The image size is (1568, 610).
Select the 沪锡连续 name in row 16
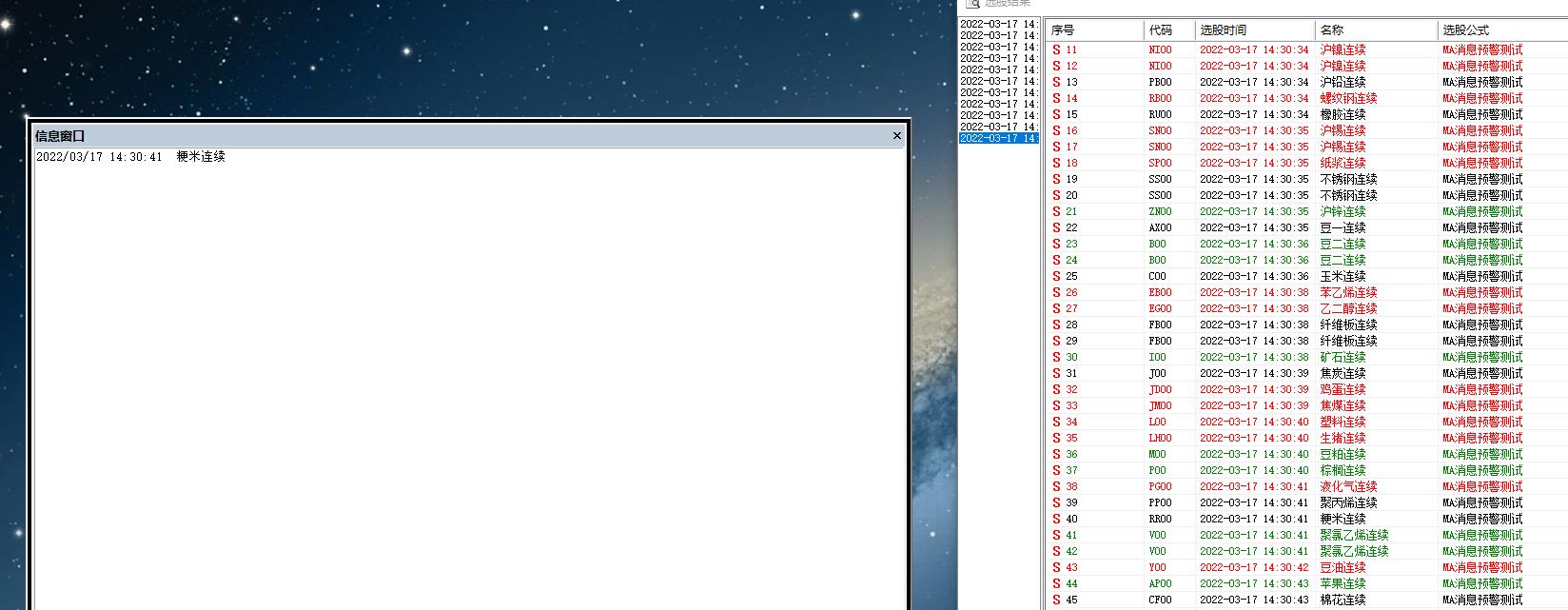tap(1343, 130)
